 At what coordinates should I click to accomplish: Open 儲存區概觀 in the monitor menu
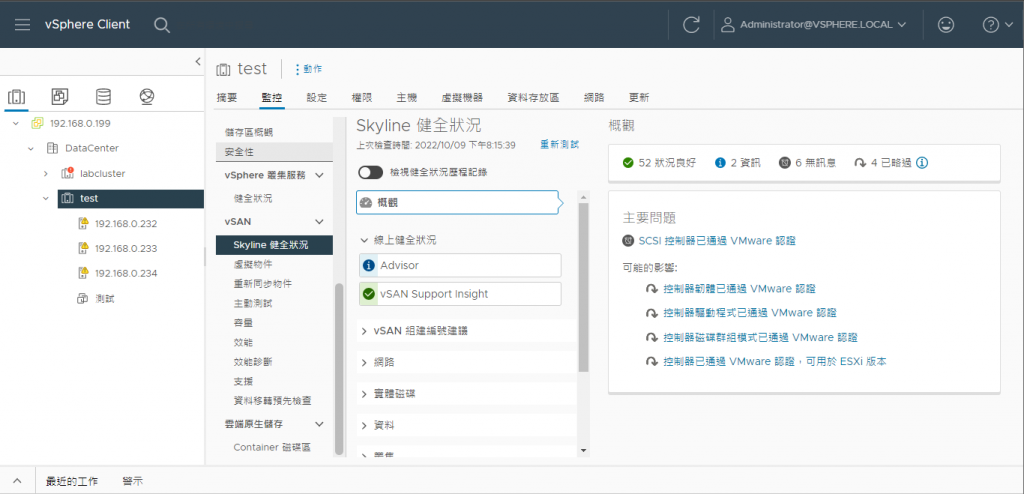tap(249, 132)
